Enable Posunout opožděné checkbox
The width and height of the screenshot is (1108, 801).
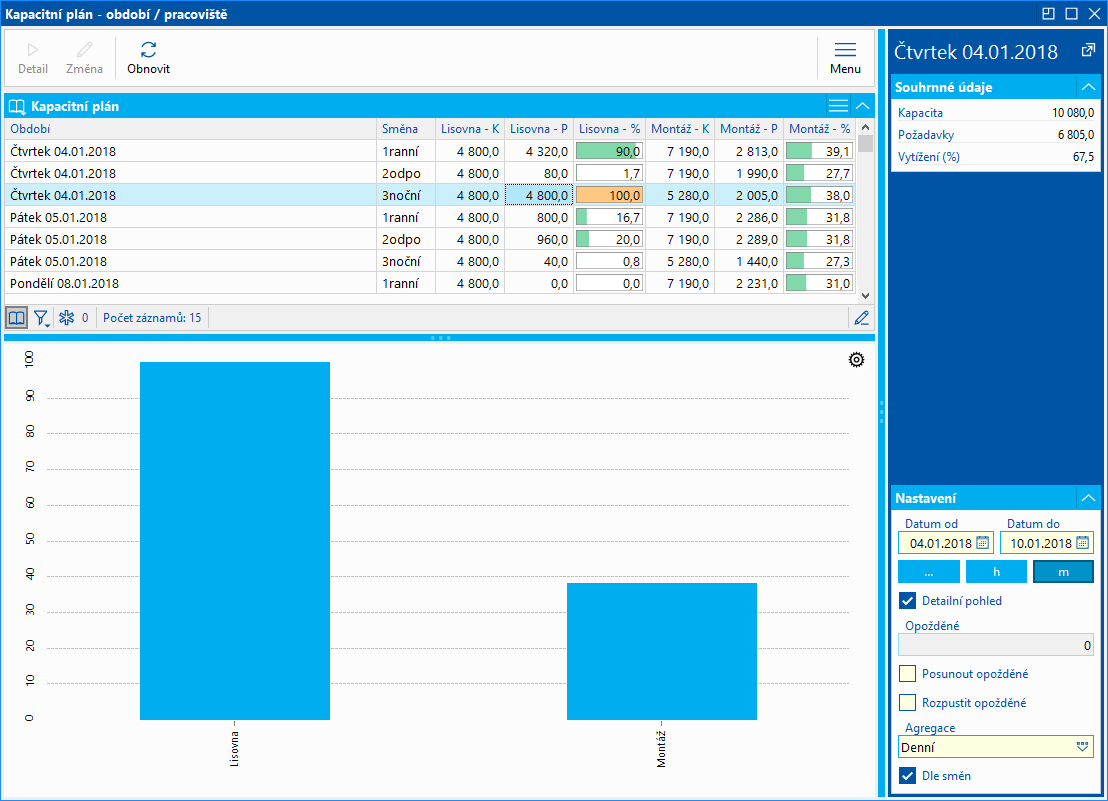coord(908,674)
